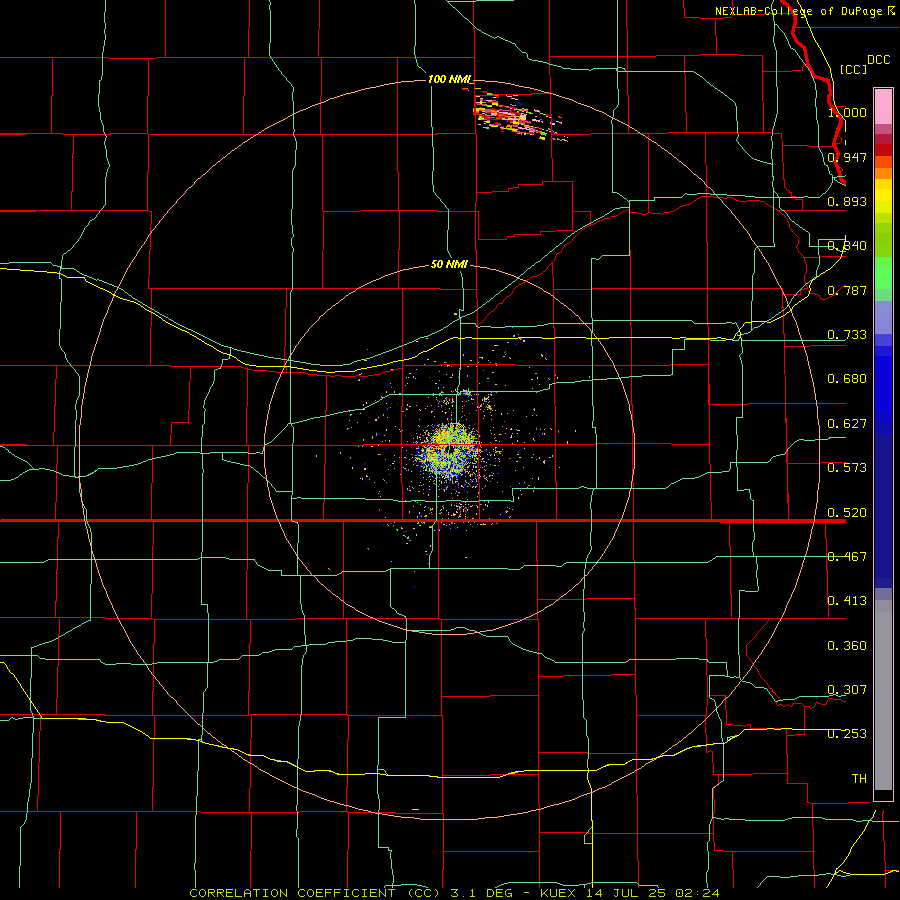The image size is (900, 900).
Task: Click the 0.413 value on the color scale
Action: [x=847, y=601]
